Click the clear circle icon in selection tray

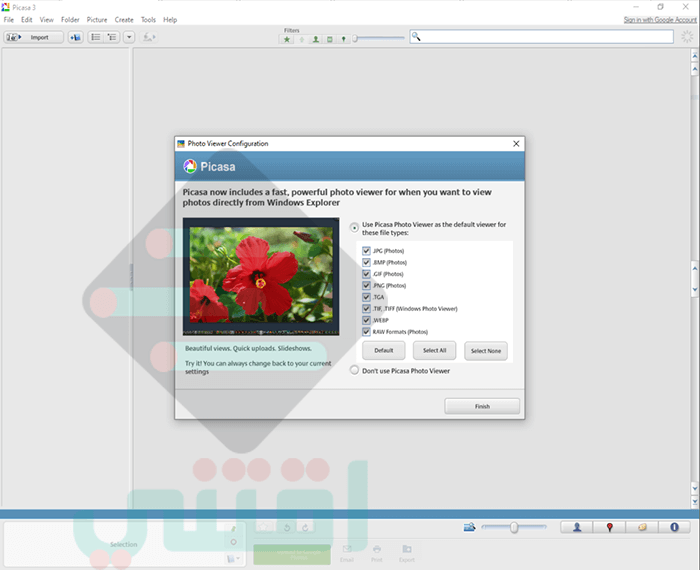tap(233, 542)
